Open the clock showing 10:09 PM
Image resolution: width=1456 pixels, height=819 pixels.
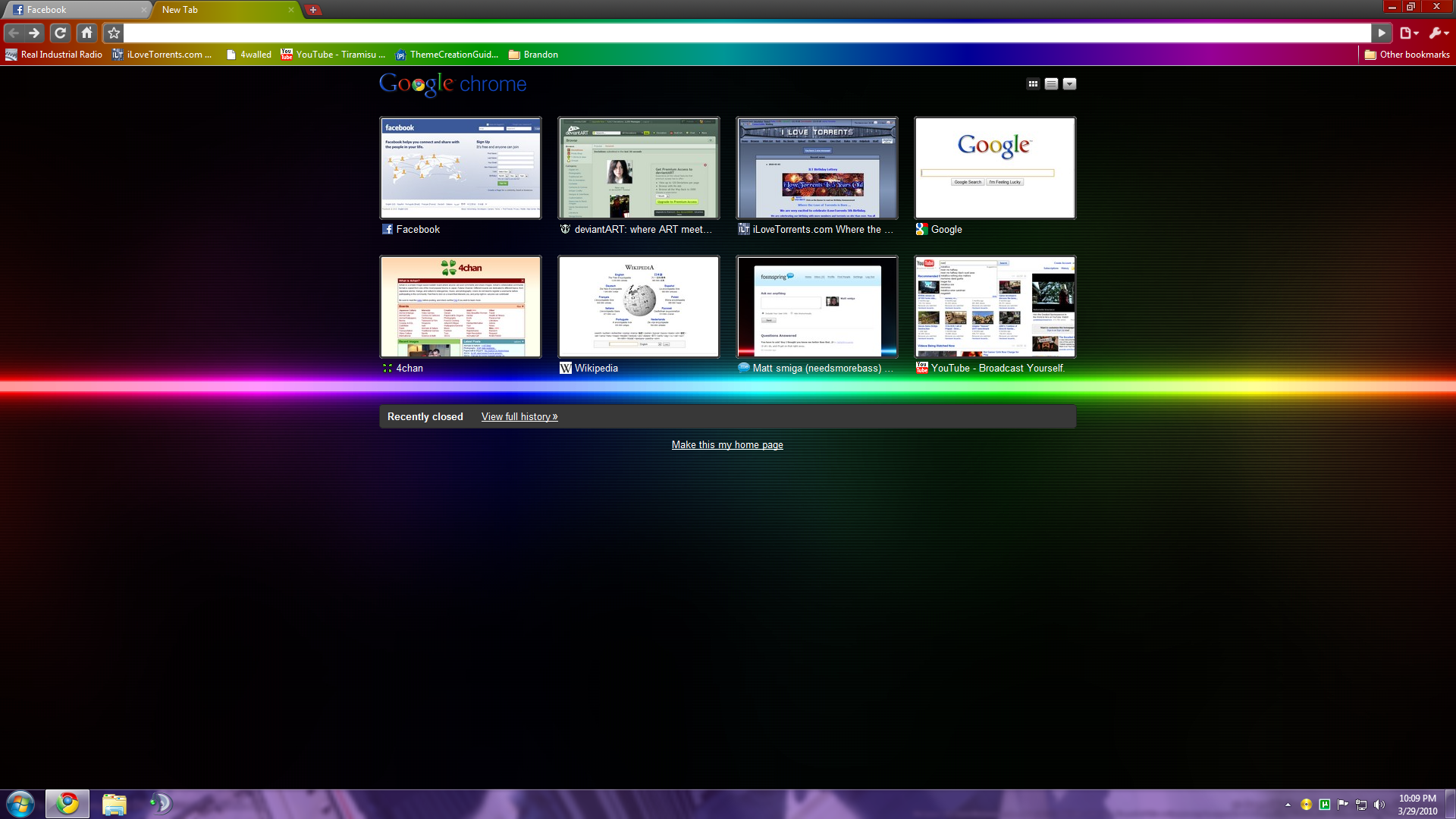(1417, 805)
